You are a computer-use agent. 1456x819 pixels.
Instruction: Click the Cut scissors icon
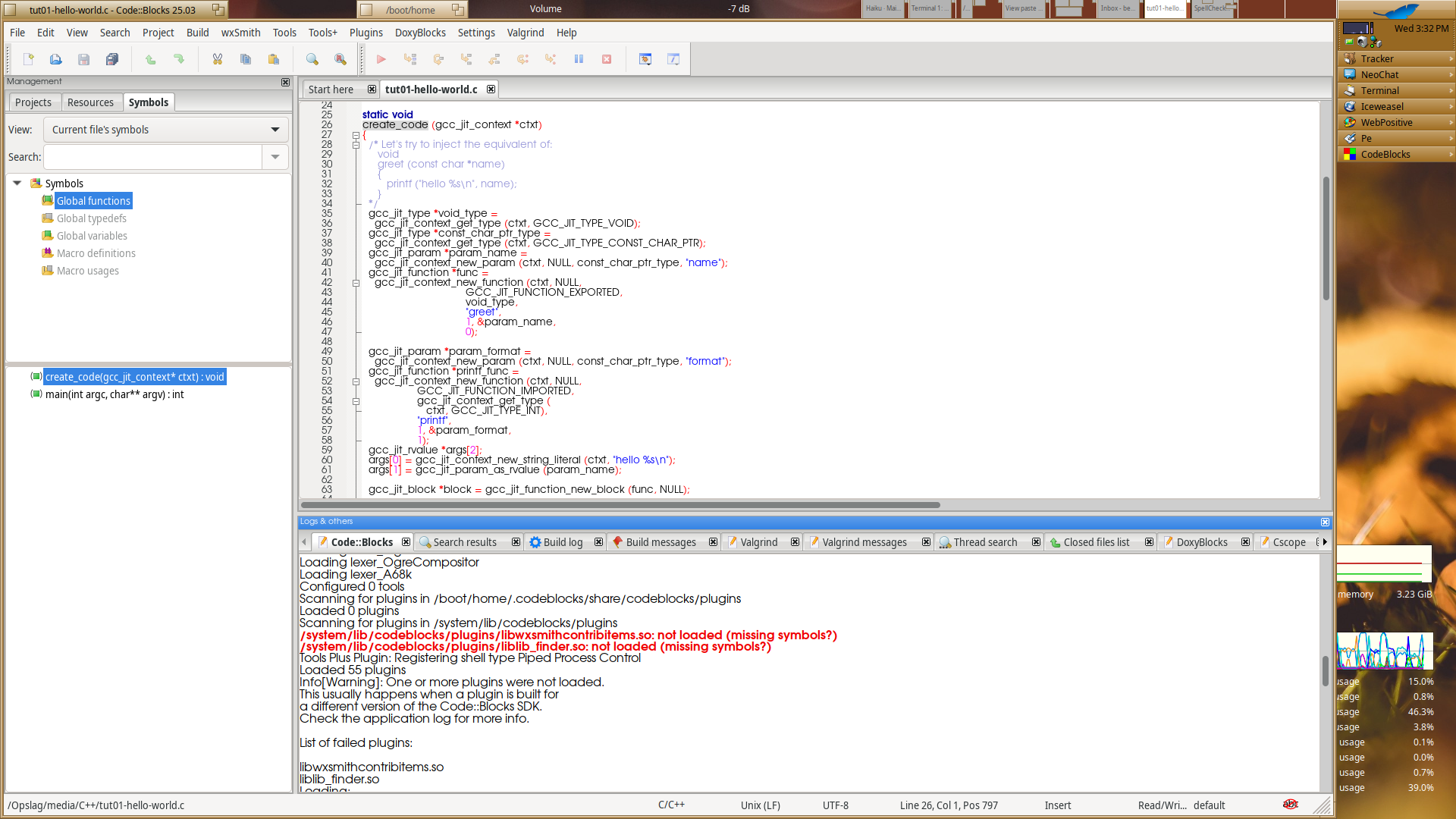tap(218, 59)
